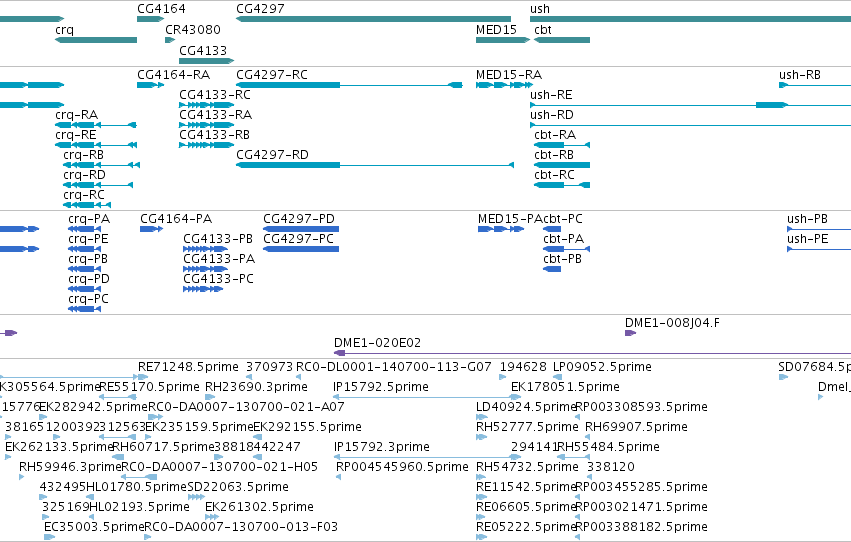Viewport: 851px width, 542px height.
Task: Select the ush-RD transcript label
Action: pyautogui.click(x=551, y=115)
